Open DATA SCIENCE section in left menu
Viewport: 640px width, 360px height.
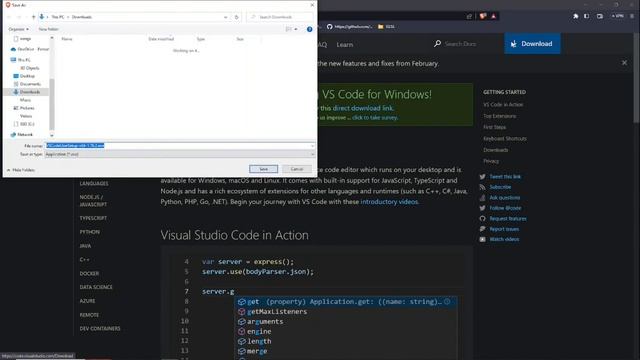point(96,287)
